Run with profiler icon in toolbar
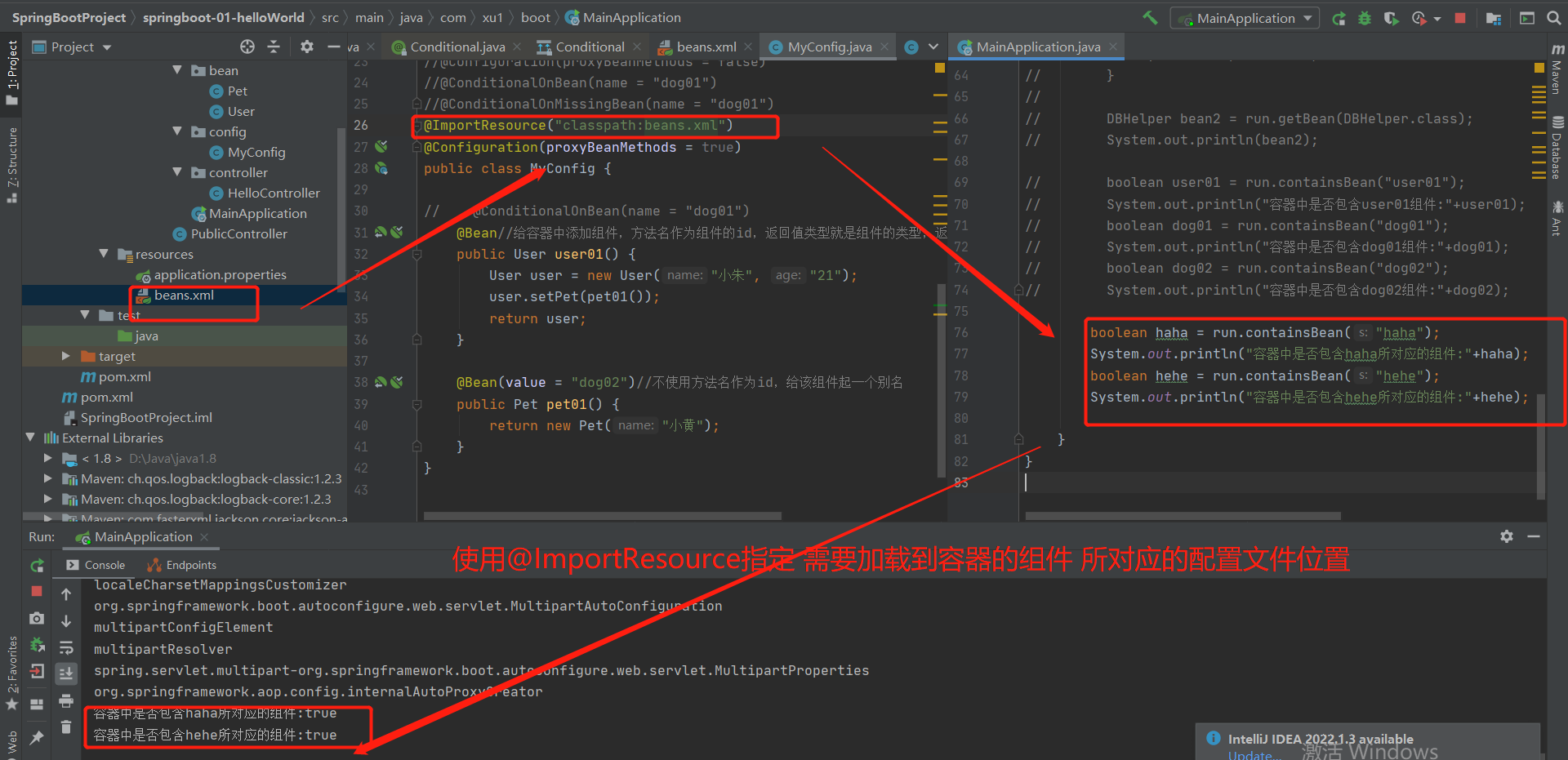Viewport: 1568px width, 760px height. [1419, 18]
